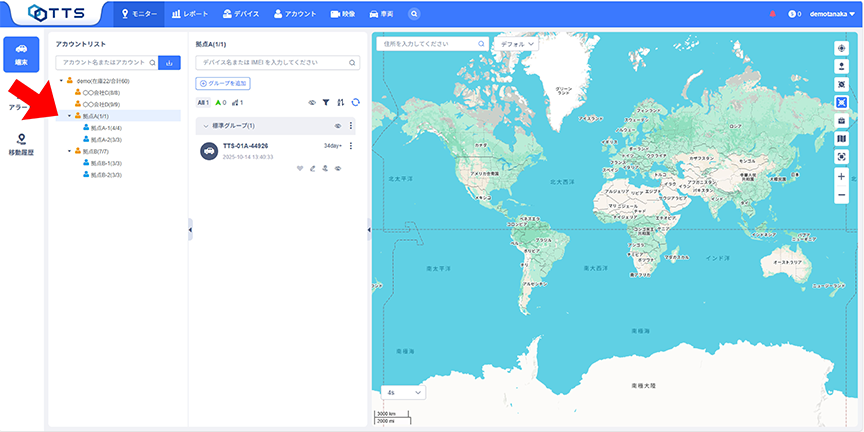The image size is (864, 432).
Task: Toggle visibility eye for 標準グループ
Action: [338, 126]
